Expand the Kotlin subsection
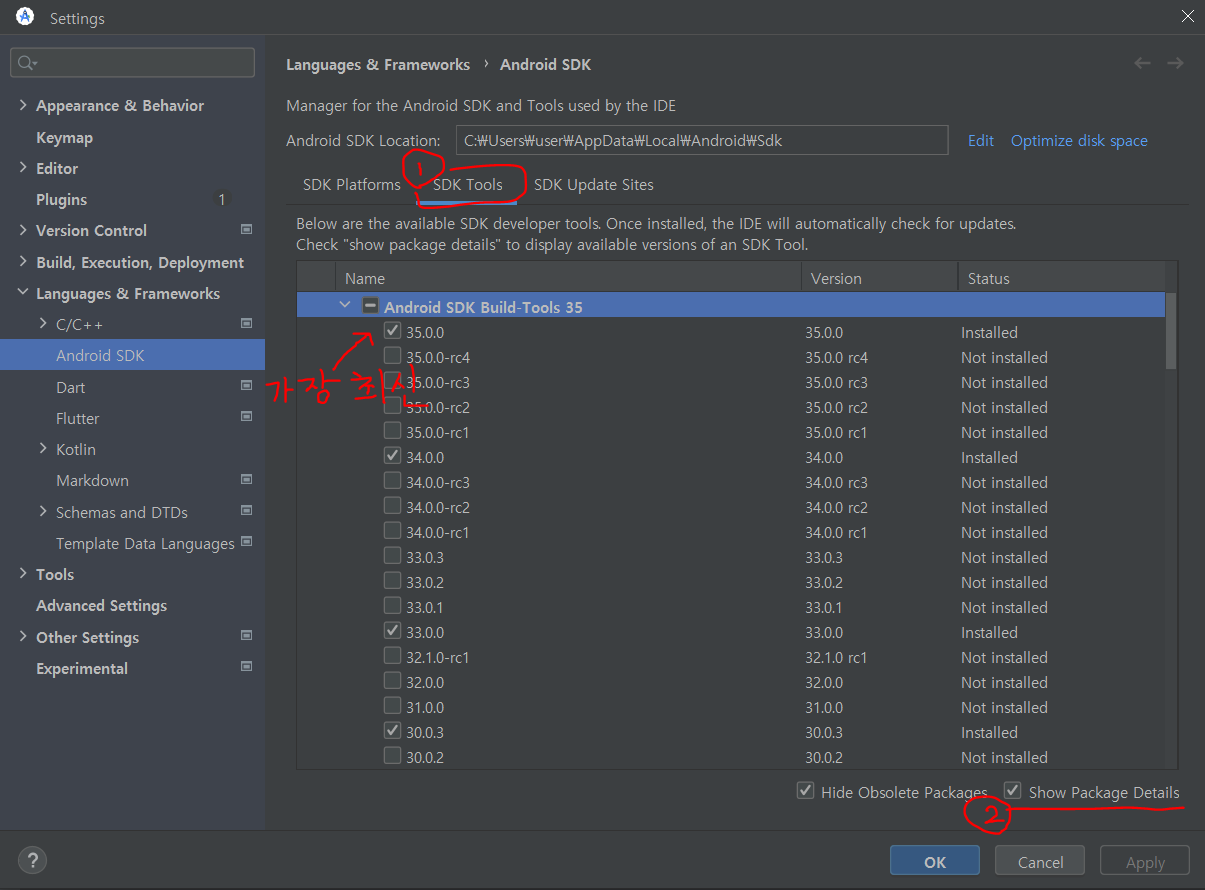1205x890 pixels. click(43, 449)
